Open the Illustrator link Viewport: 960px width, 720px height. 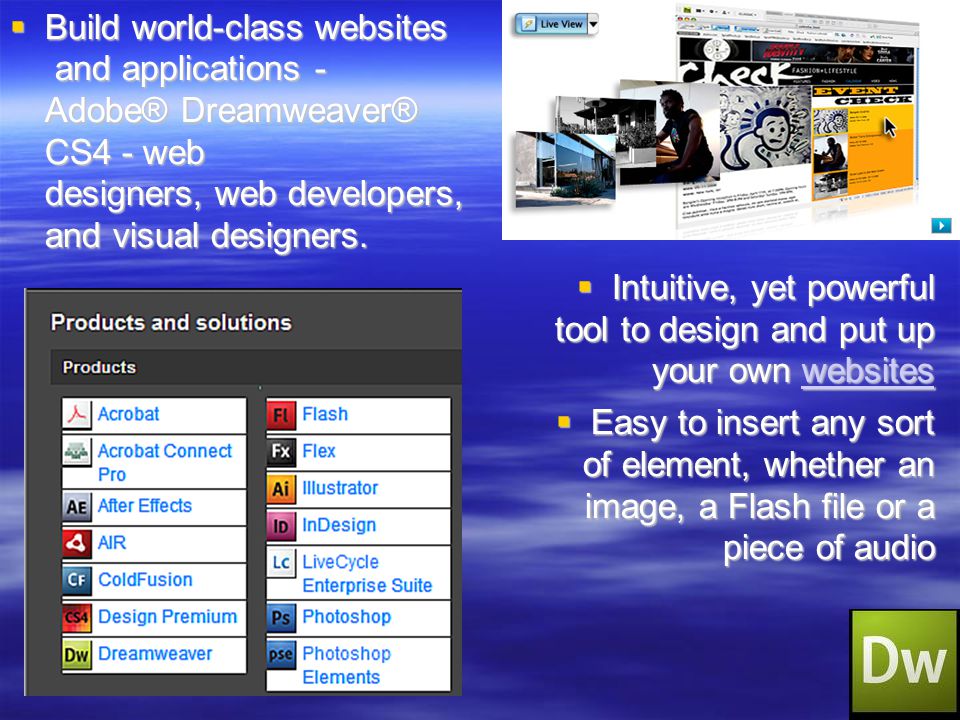[340, 488]
